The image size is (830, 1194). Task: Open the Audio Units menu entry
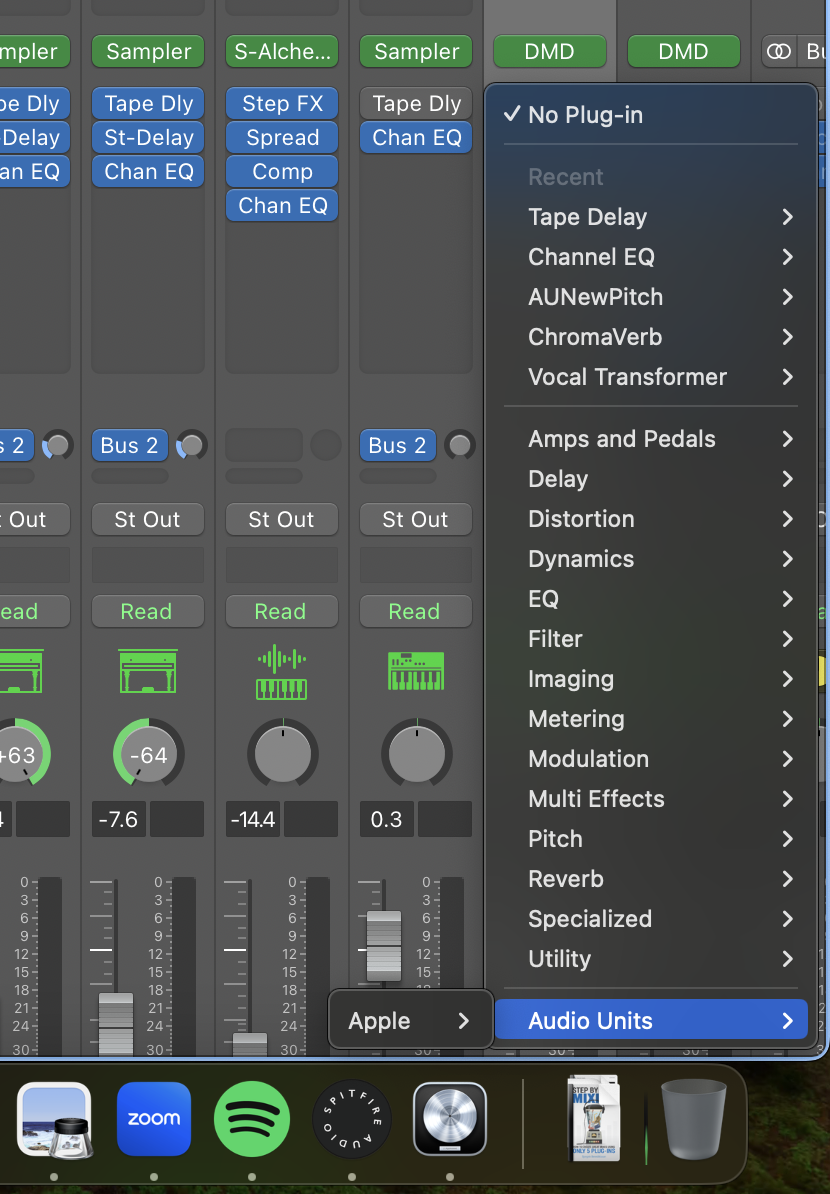[650, 1020]
